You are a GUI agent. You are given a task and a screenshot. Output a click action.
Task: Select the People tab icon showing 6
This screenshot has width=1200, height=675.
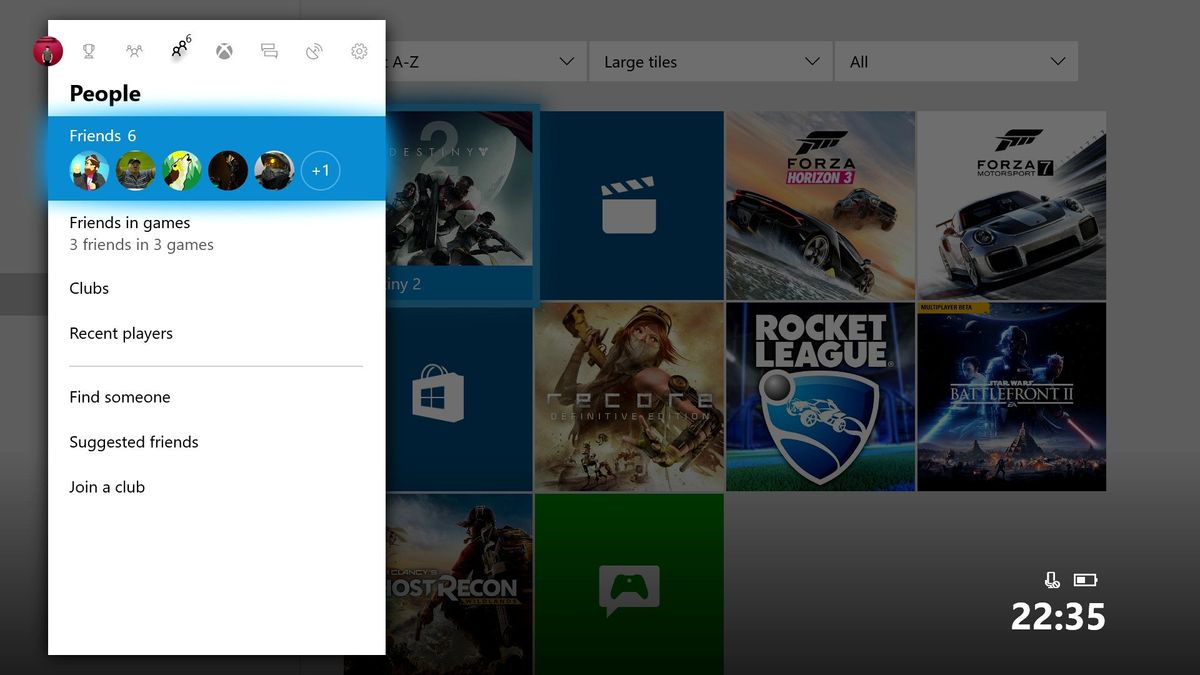coord(178,51)
